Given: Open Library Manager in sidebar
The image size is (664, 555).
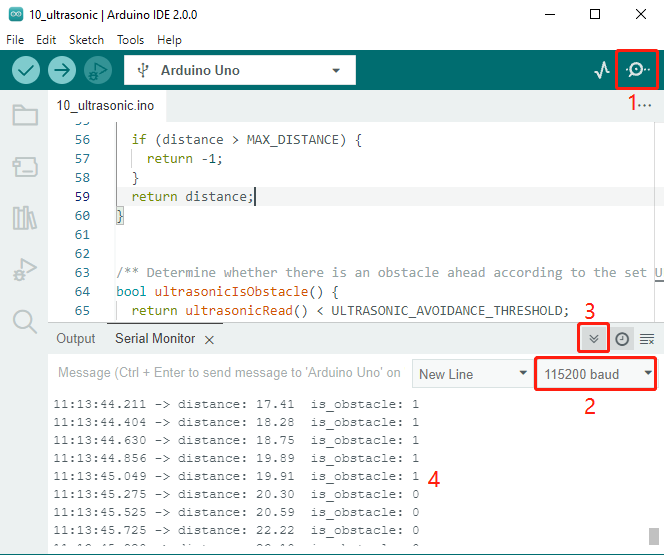Looking at the screenshot, I should click(25, 218).
